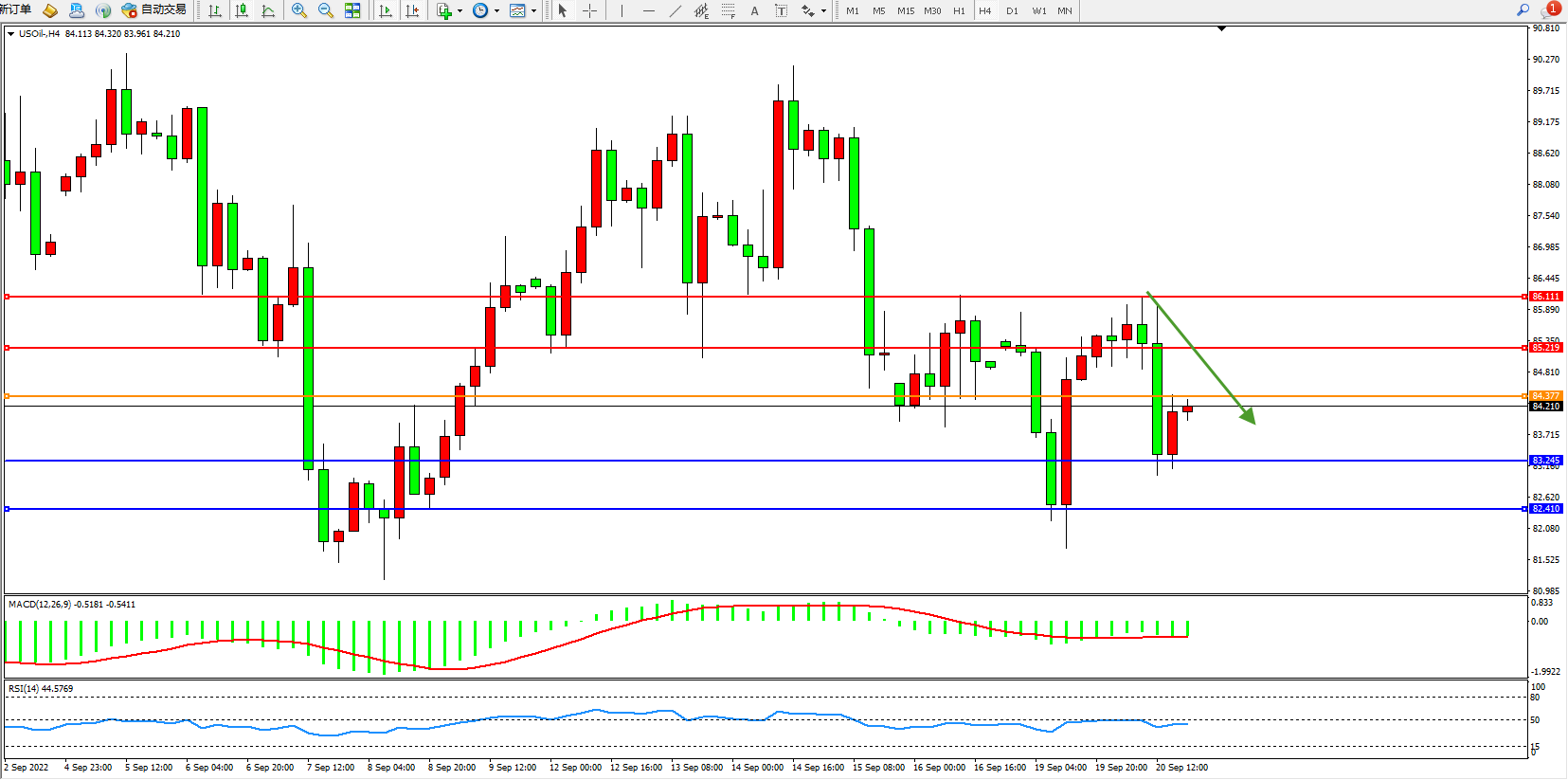Click the Zoom In magnifier icon

[x=299, y=10]
